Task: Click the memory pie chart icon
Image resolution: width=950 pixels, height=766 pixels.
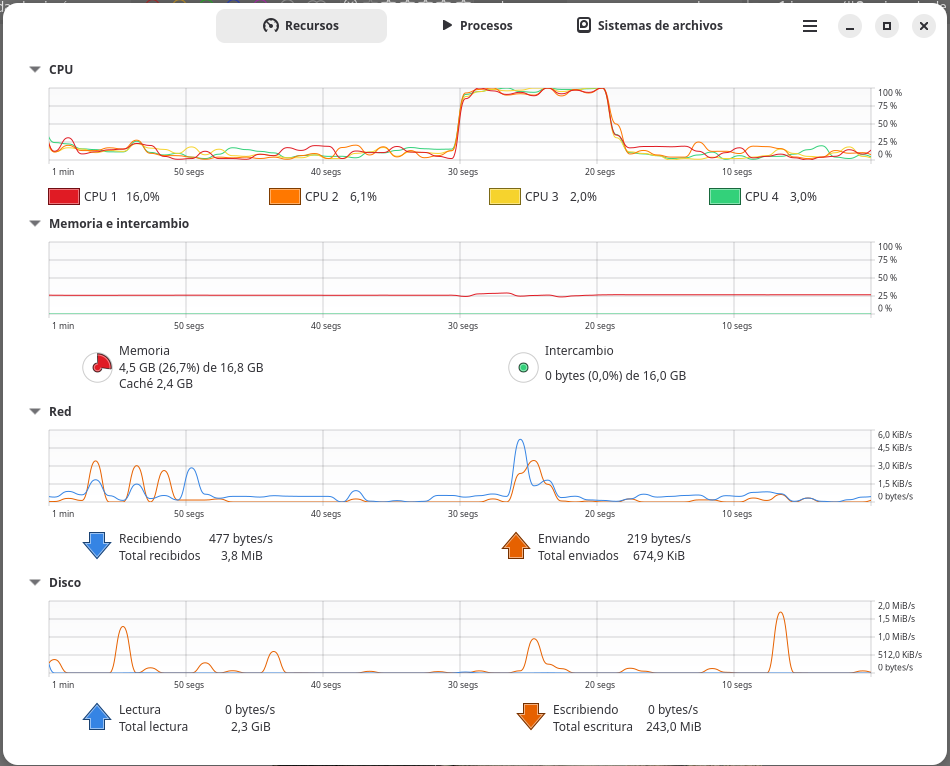Action: point(98,367)
